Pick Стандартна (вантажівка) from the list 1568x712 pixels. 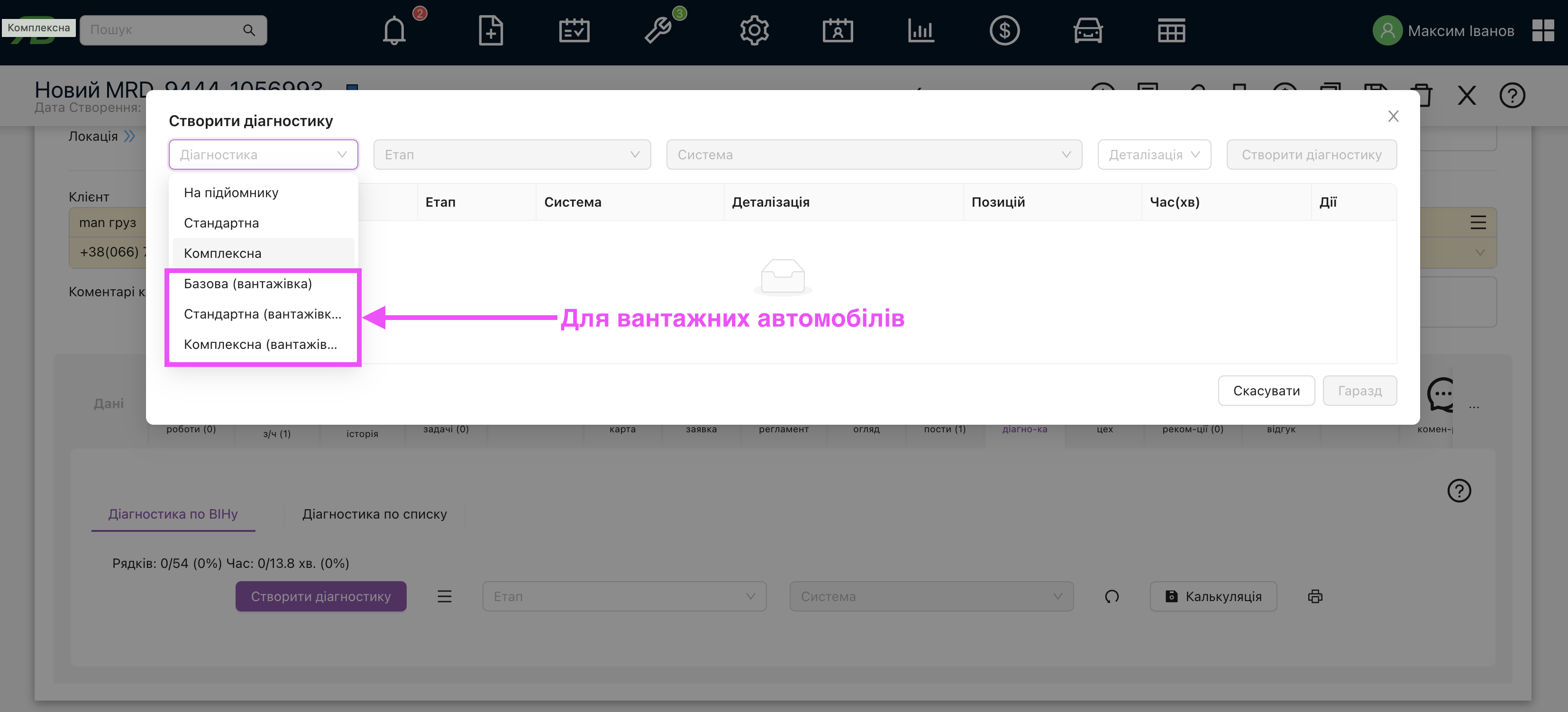(x=262, y=314)
